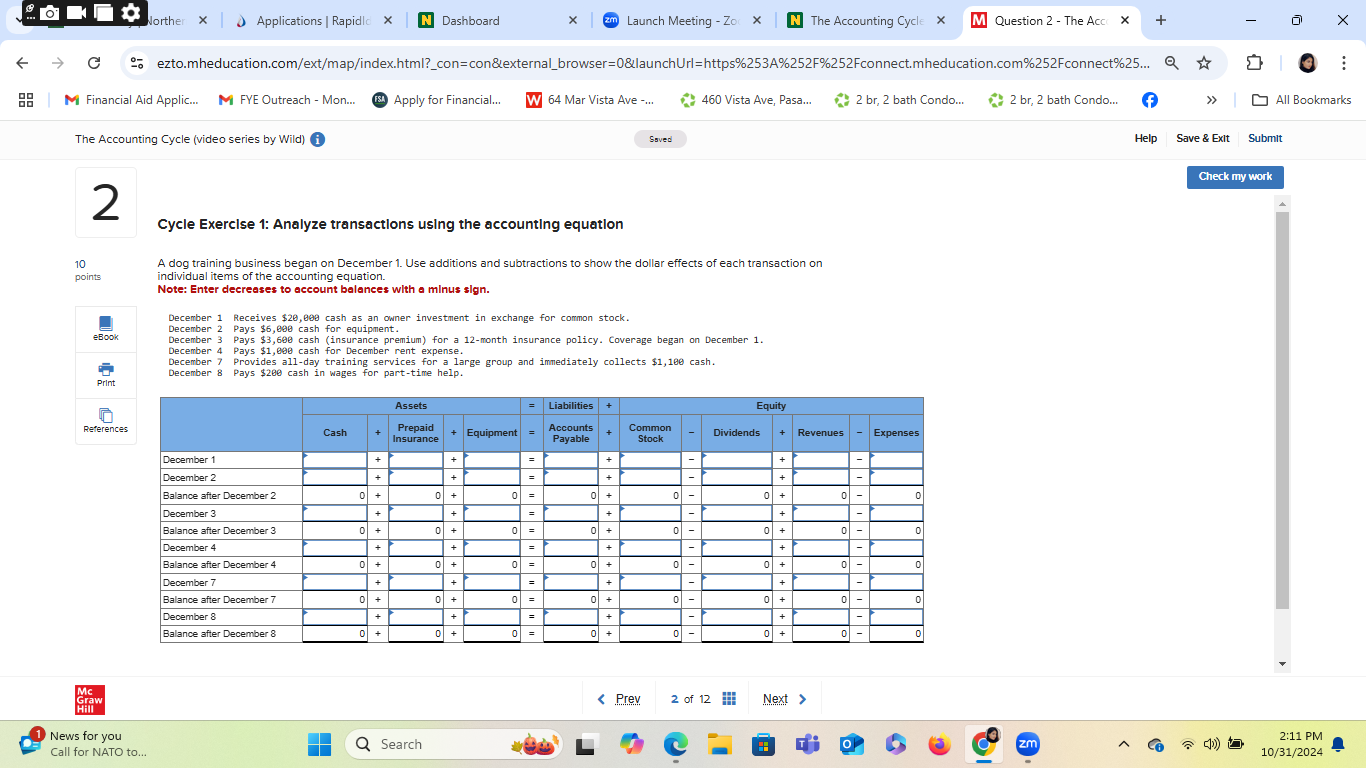The width and height of the screenshot is (1366, 768).
Task: Open the All Bookmarks folder
Action: tap(1303, 100)
